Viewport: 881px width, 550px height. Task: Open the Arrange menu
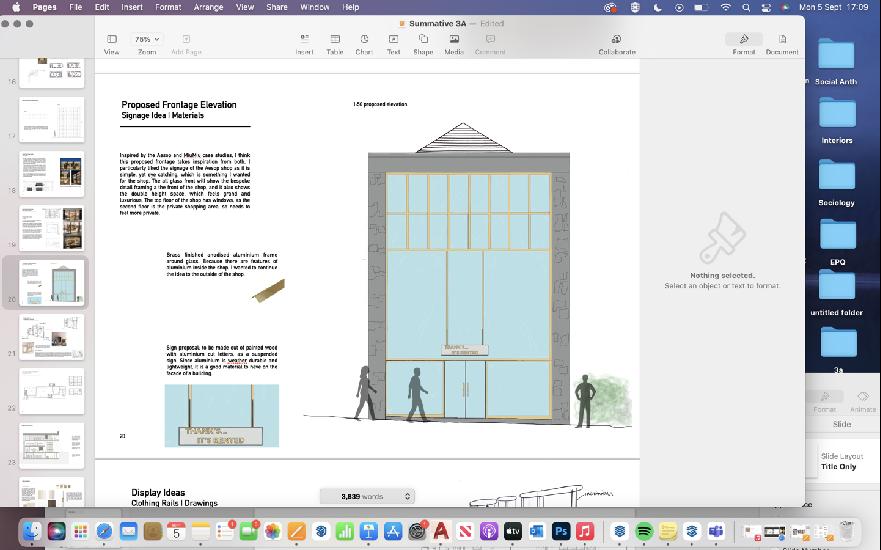click(x=208, y=7)
